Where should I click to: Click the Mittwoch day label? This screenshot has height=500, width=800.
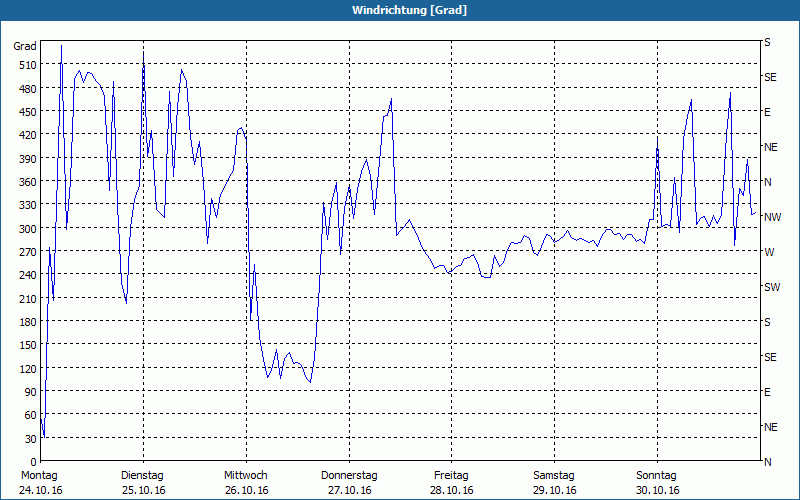point(246,476)
